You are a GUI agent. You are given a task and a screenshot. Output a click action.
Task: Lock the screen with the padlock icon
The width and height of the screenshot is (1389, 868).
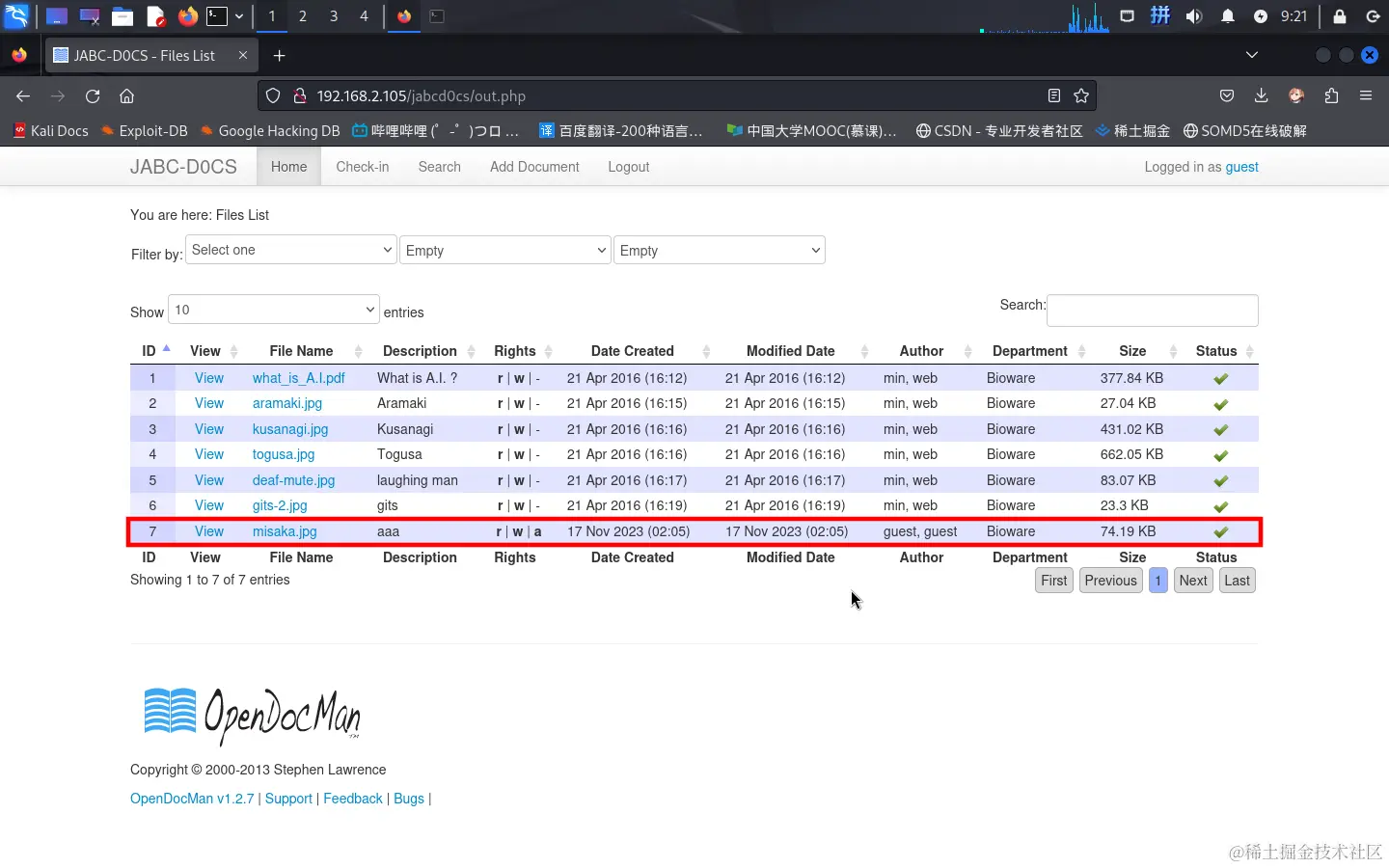[1340, 16]
